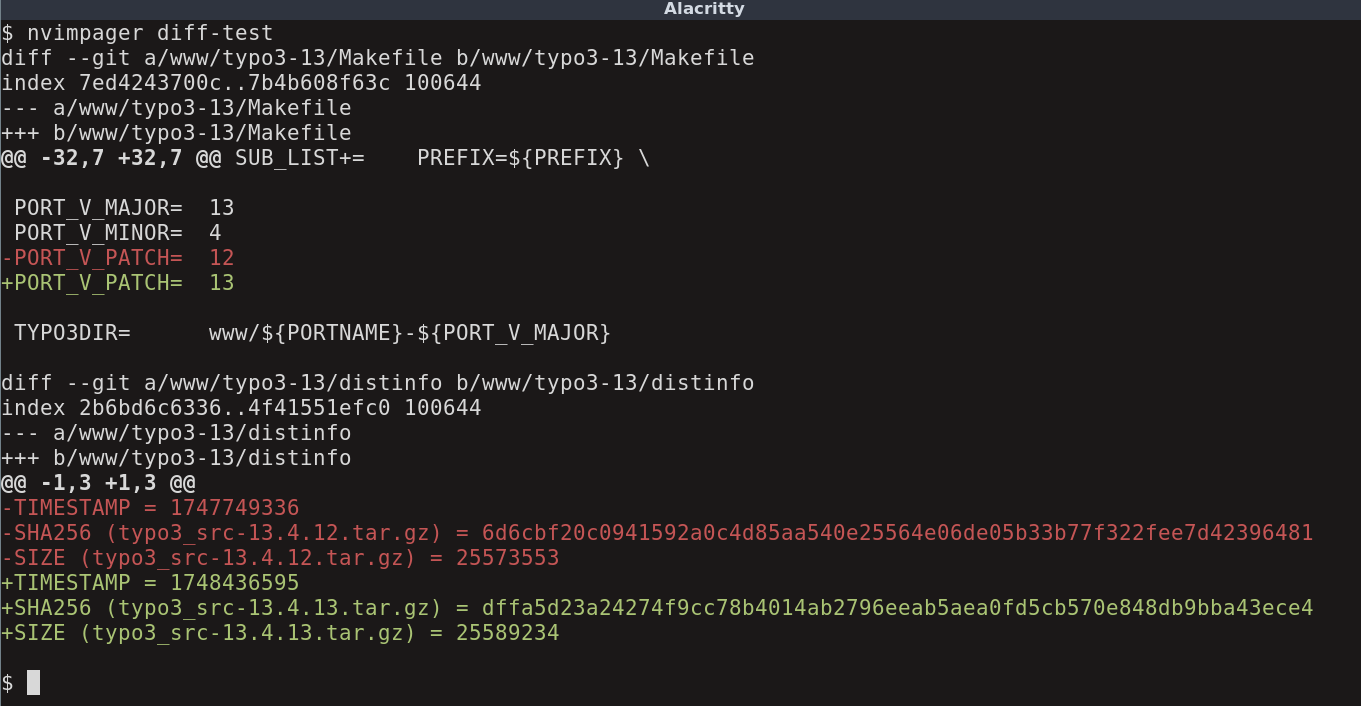Click the added TIMESTAMP = 1748436595 line
The image size is (1361, 706).
150,583
